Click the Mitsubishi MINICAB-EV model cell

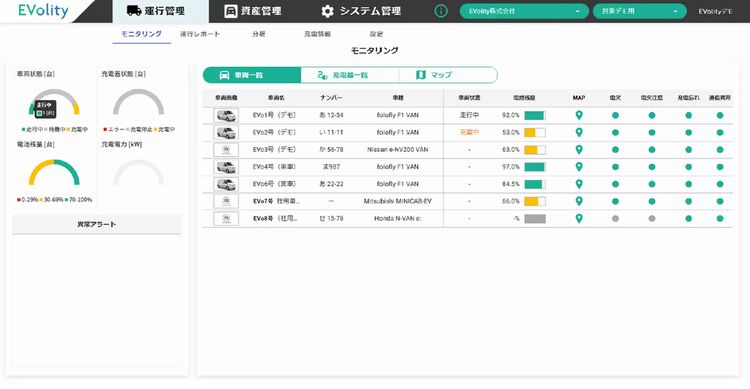[x=397, y=201]
